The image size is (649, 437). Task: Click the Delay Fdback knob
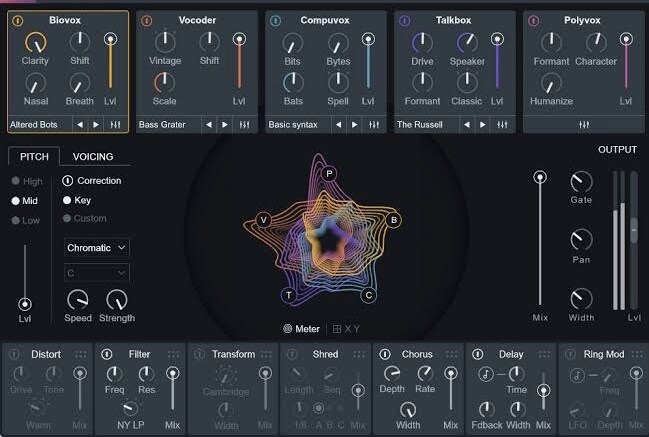[486, 410]
